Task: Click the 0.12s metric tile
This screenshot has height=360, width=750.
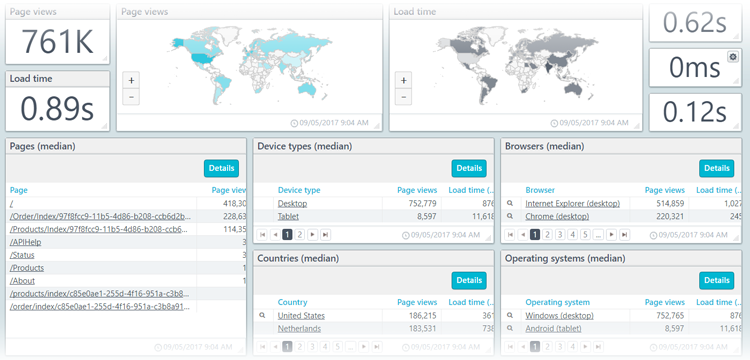Action: click(x=695, y=112)
